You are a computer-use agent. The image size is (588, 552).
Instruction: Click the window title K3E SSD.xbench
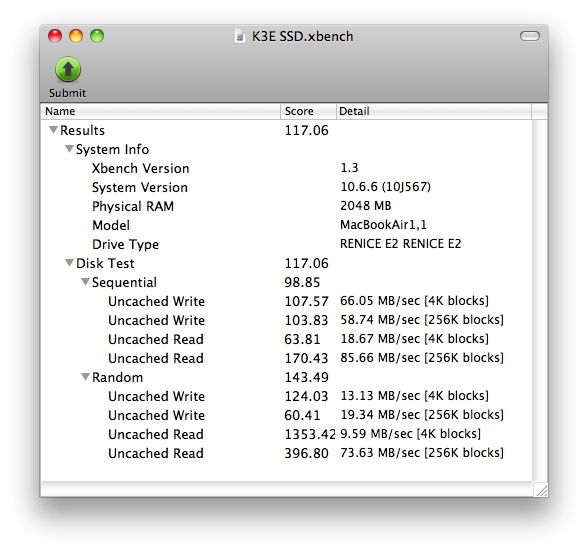tap(302, 36)
